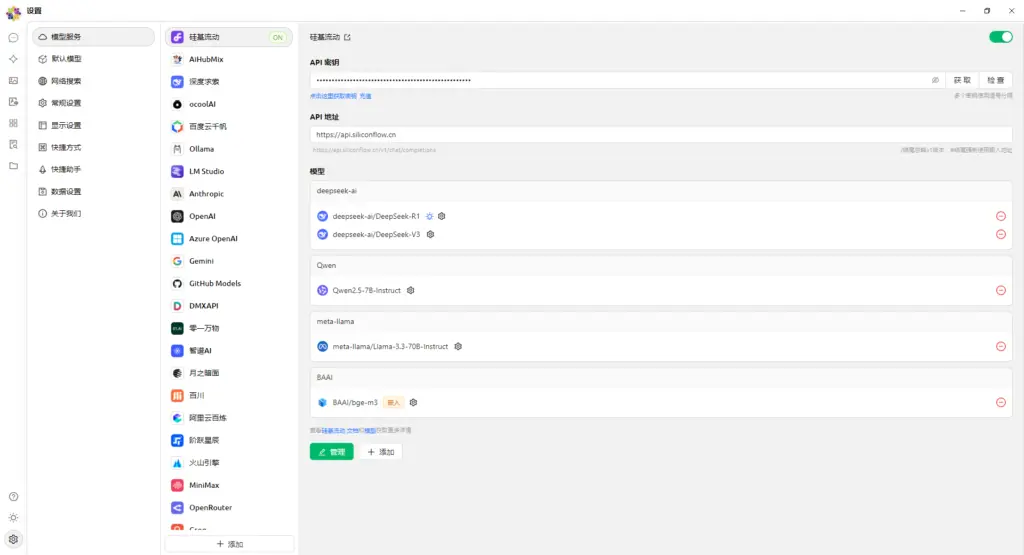Select the Anthropic provider
Image resolution: width=1024 pixels, height=555 pixels.
(x=206, y=194)
